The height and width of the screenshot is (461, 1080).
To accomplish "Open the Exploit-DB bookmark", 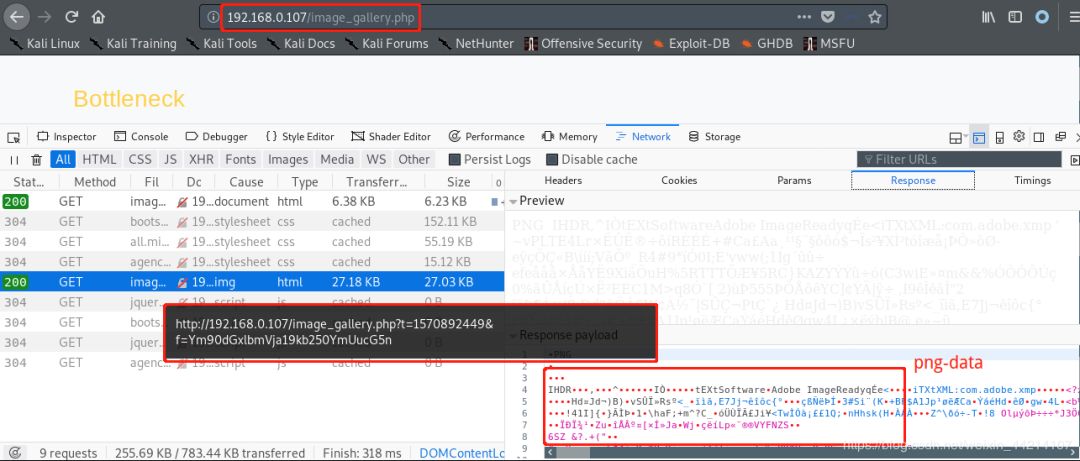I will point(691,43).
